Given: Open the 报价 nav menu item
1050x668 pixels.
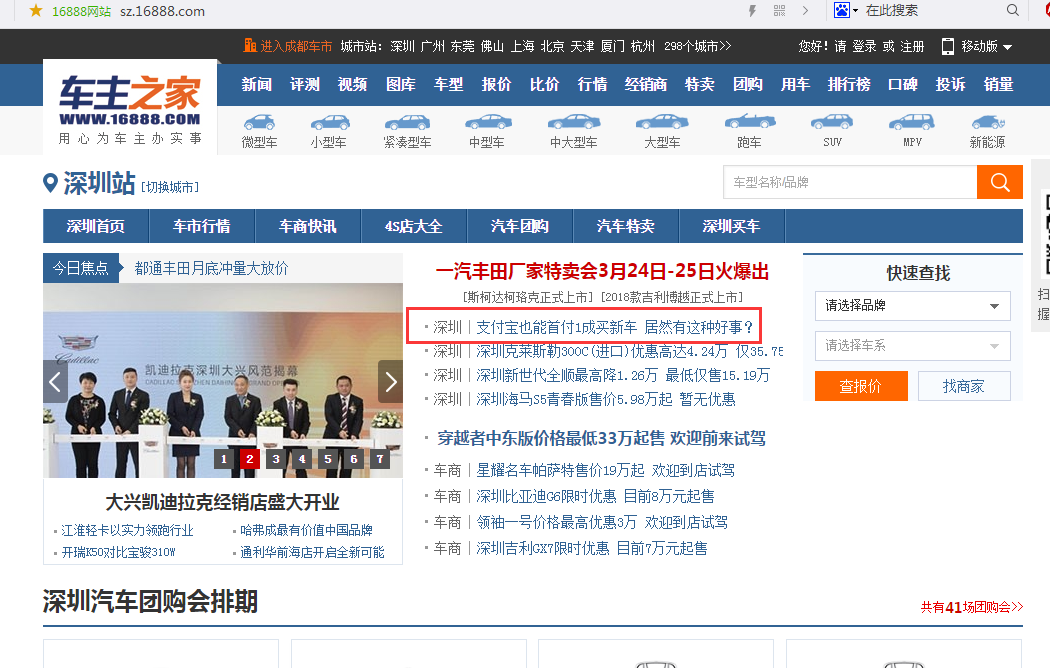Looking at the screenshot, I should coord(496,84).
